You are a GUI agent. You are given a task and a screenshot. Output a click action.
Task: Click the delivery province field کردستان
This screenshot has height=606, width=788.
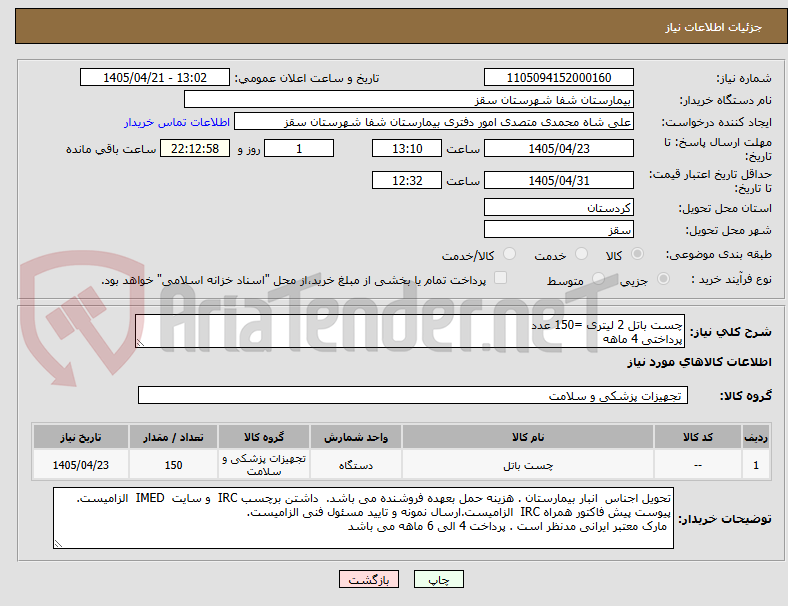(559, 207)
